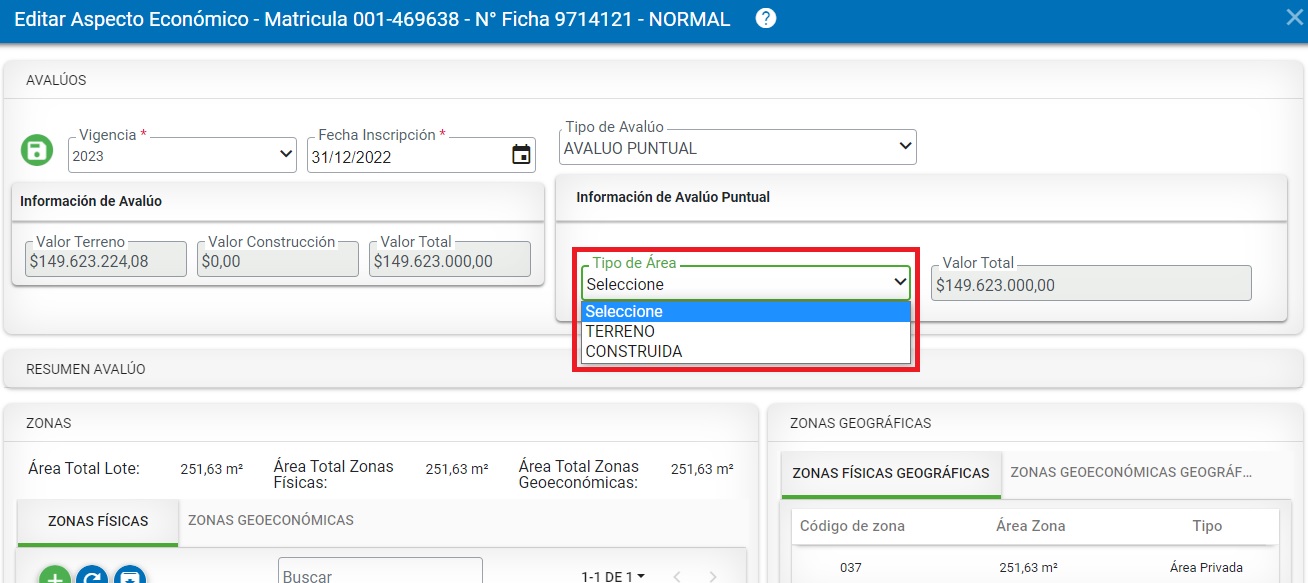Click the green add zone button

click(55, 577)
